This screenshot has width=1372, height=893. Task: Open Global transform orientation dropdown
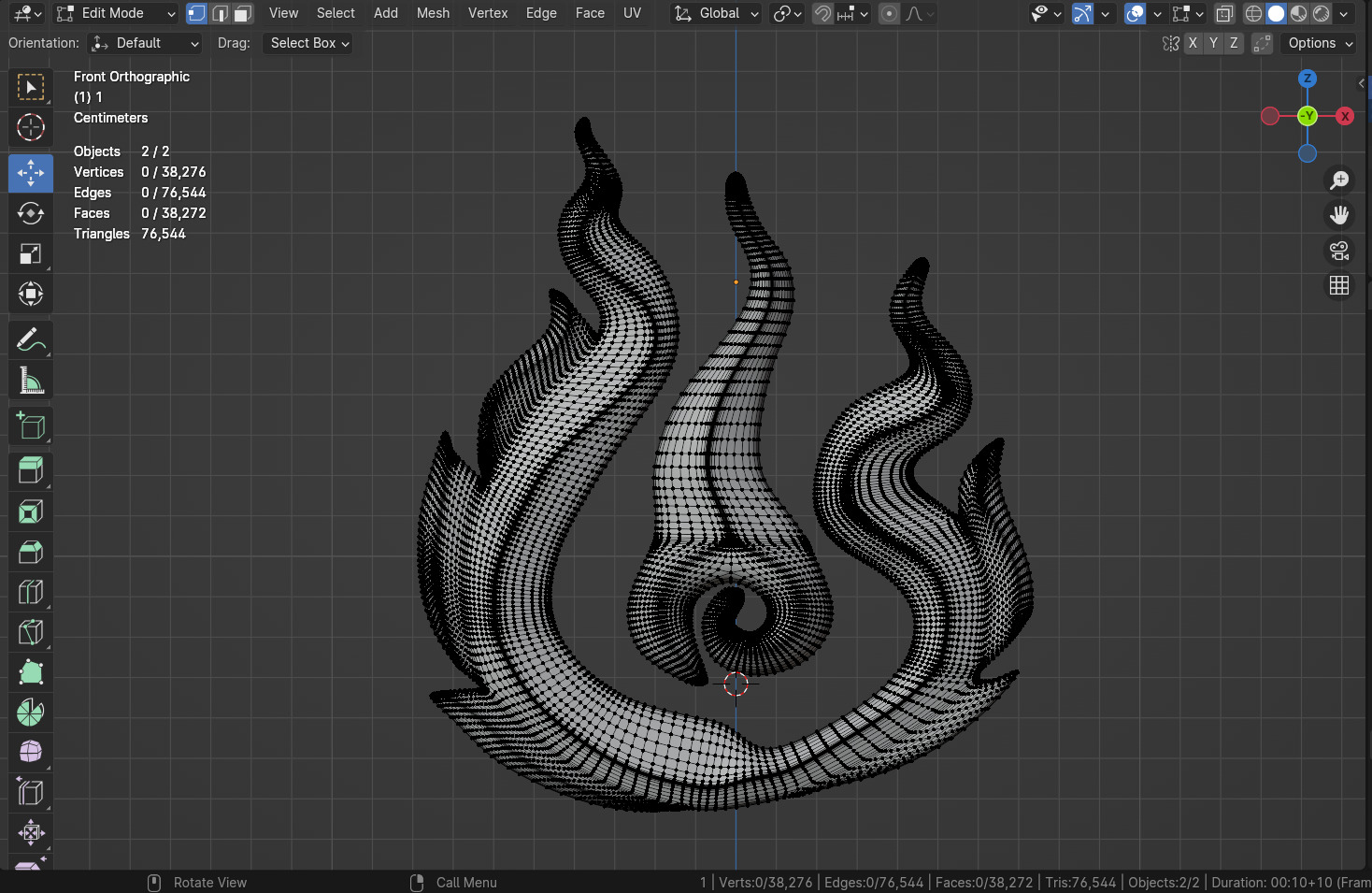[x=717, y=13]
